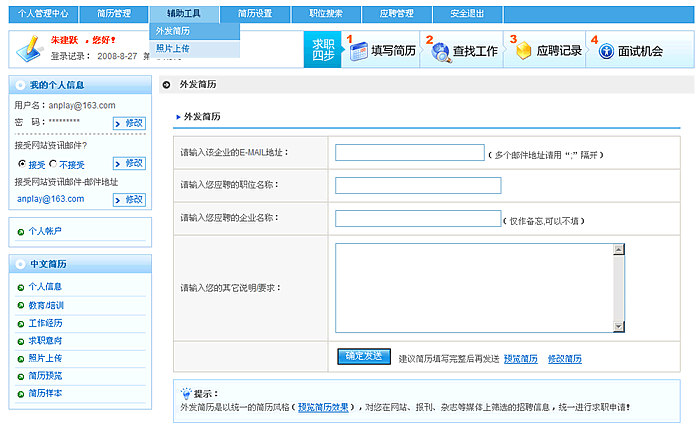Click the 填写简历 step icon

(356, 51)
